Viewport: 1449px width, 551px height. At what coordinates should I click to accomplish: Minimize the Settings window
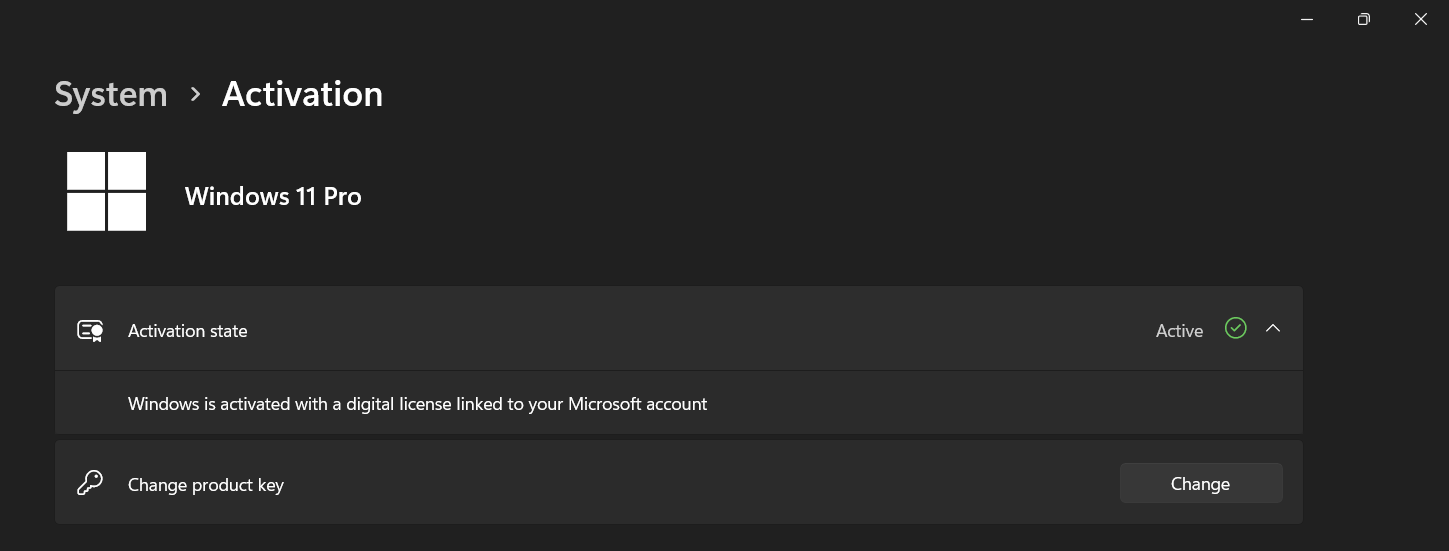1307,19
